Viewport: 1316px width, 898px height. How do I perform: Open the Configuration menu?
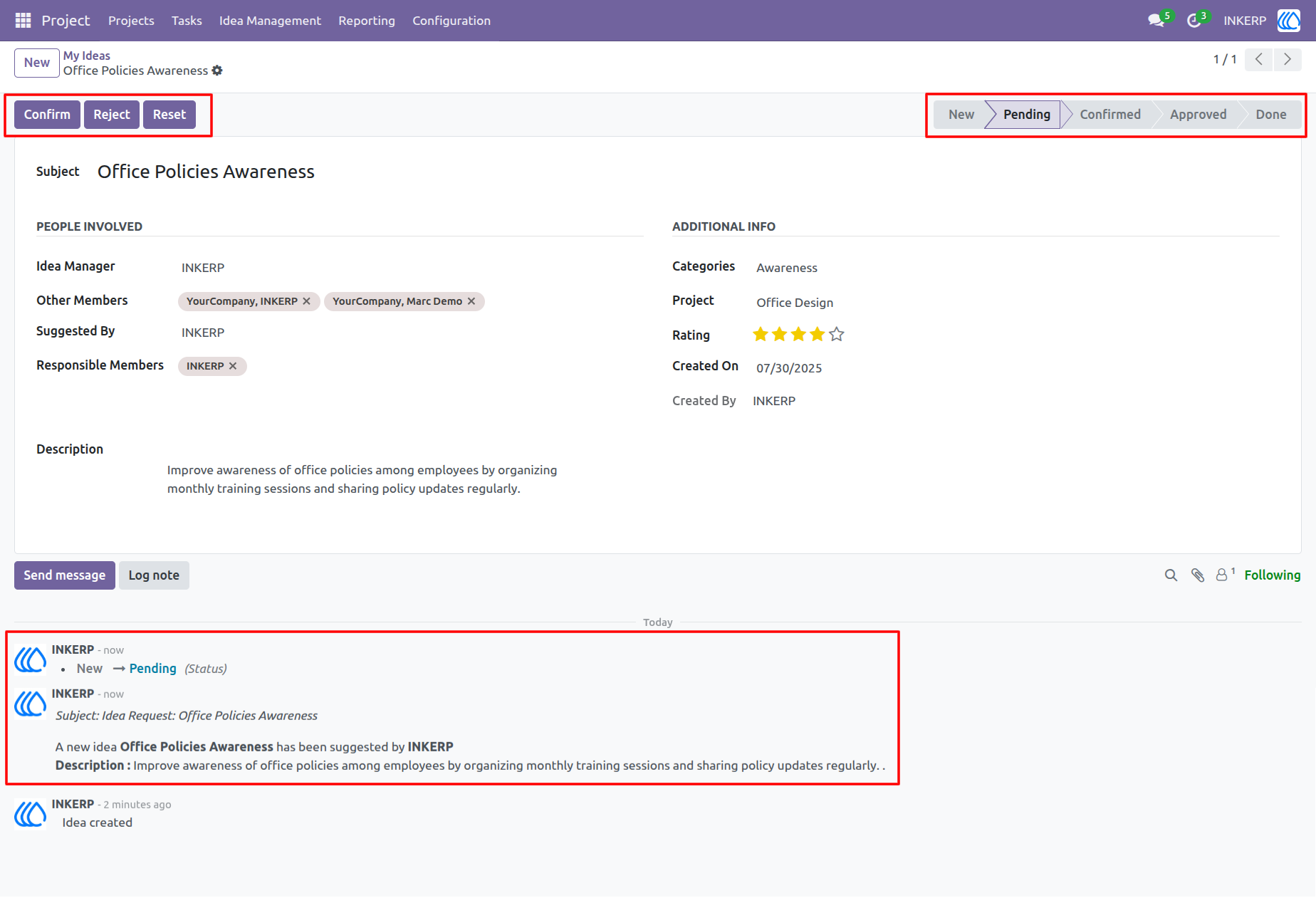pos(451,21)
